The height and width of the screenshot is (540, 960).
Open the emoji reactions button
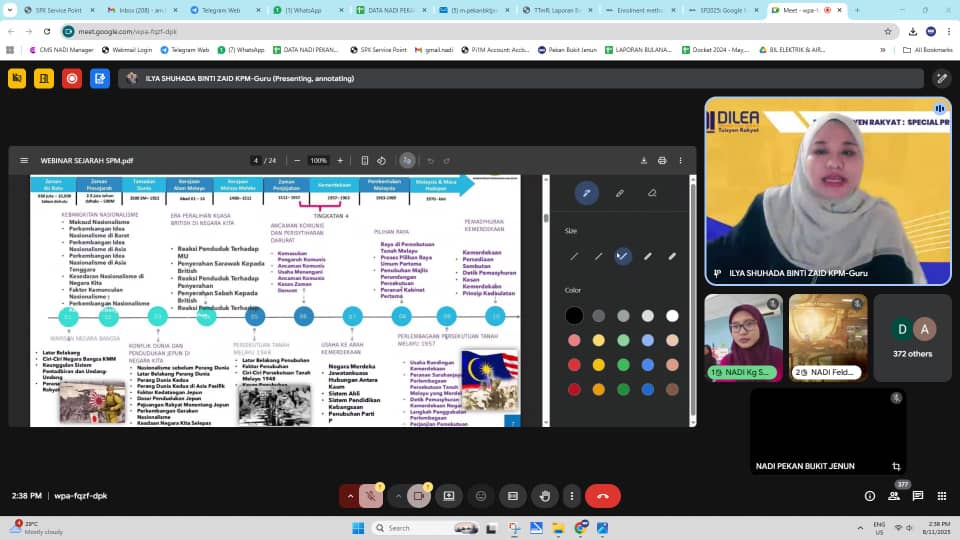click(481, 495)
